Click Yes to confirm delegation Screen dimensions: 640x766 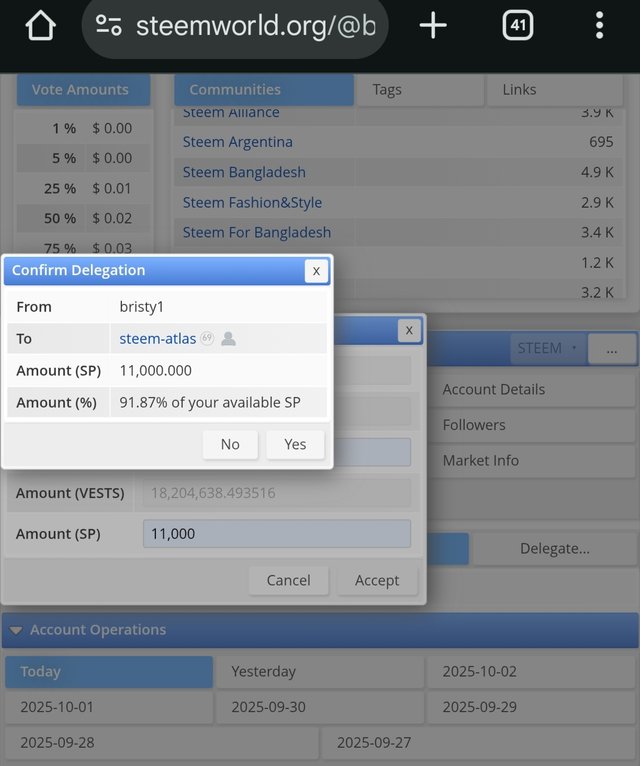pyautogui.click(x=295, y=445)
